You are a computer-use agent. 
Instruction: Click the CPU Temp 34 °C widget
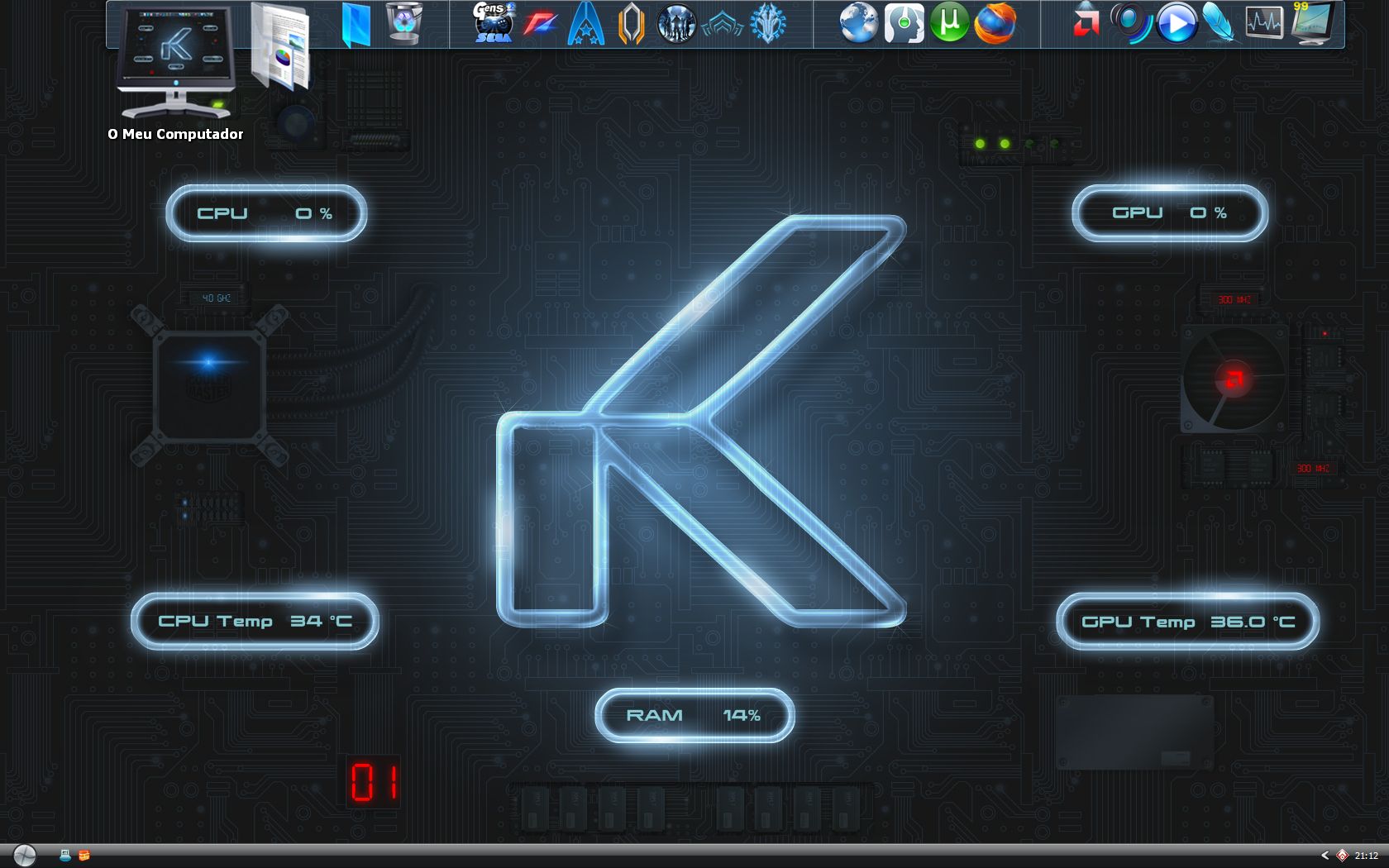tap(255, 622)
